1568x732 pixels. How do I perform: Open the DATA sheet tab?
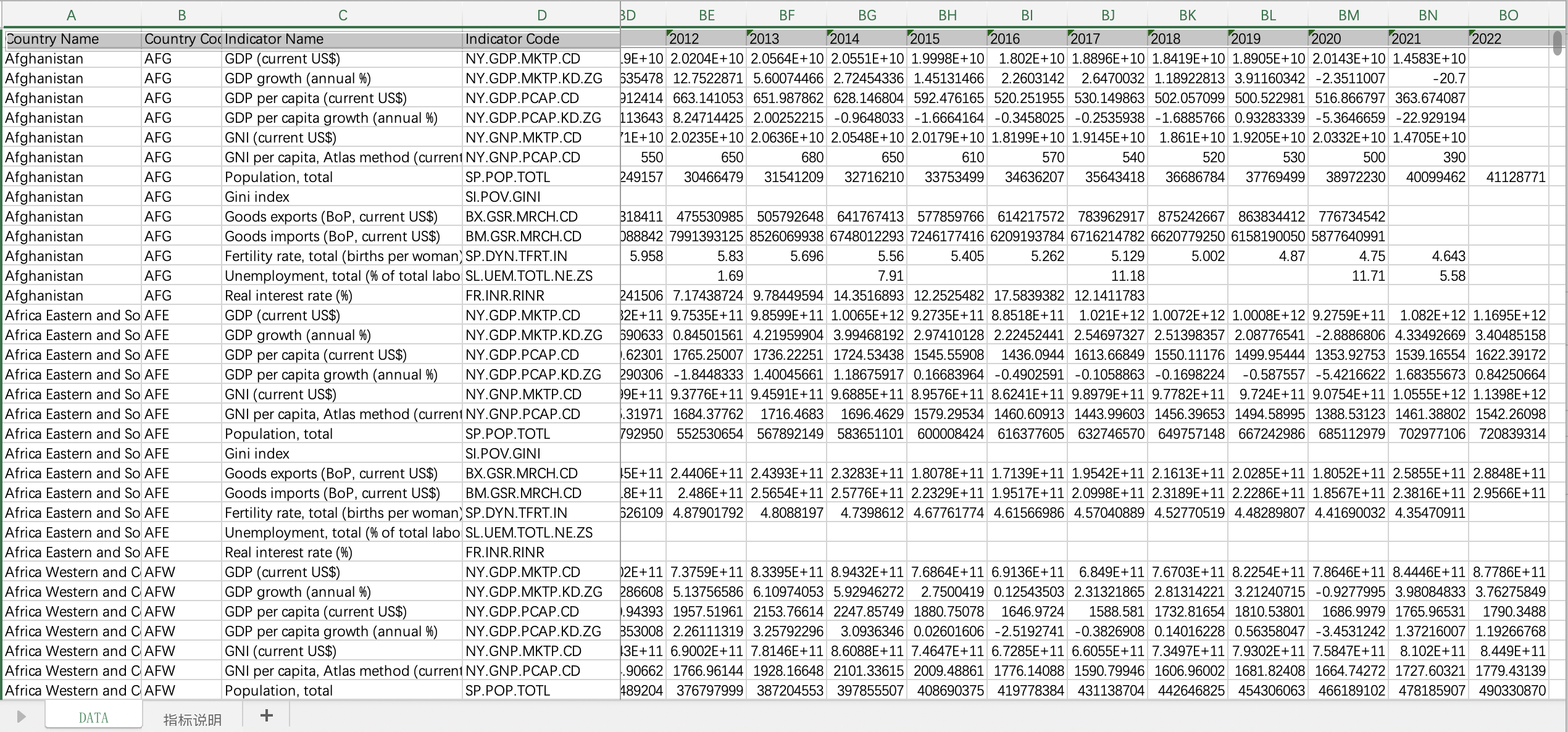click(93, 717)
